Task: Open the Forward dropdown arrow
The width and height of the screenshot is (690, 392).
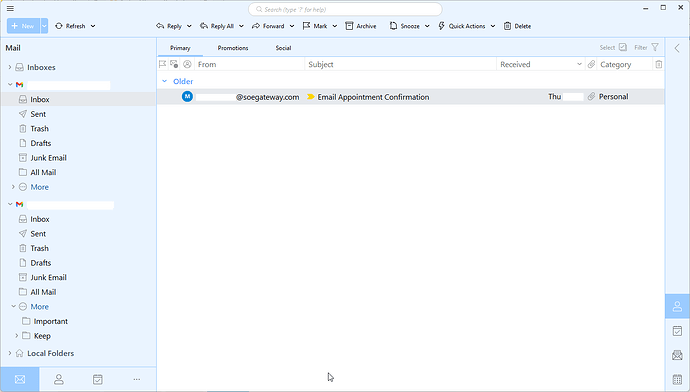Action: click(x=292, y=26)
